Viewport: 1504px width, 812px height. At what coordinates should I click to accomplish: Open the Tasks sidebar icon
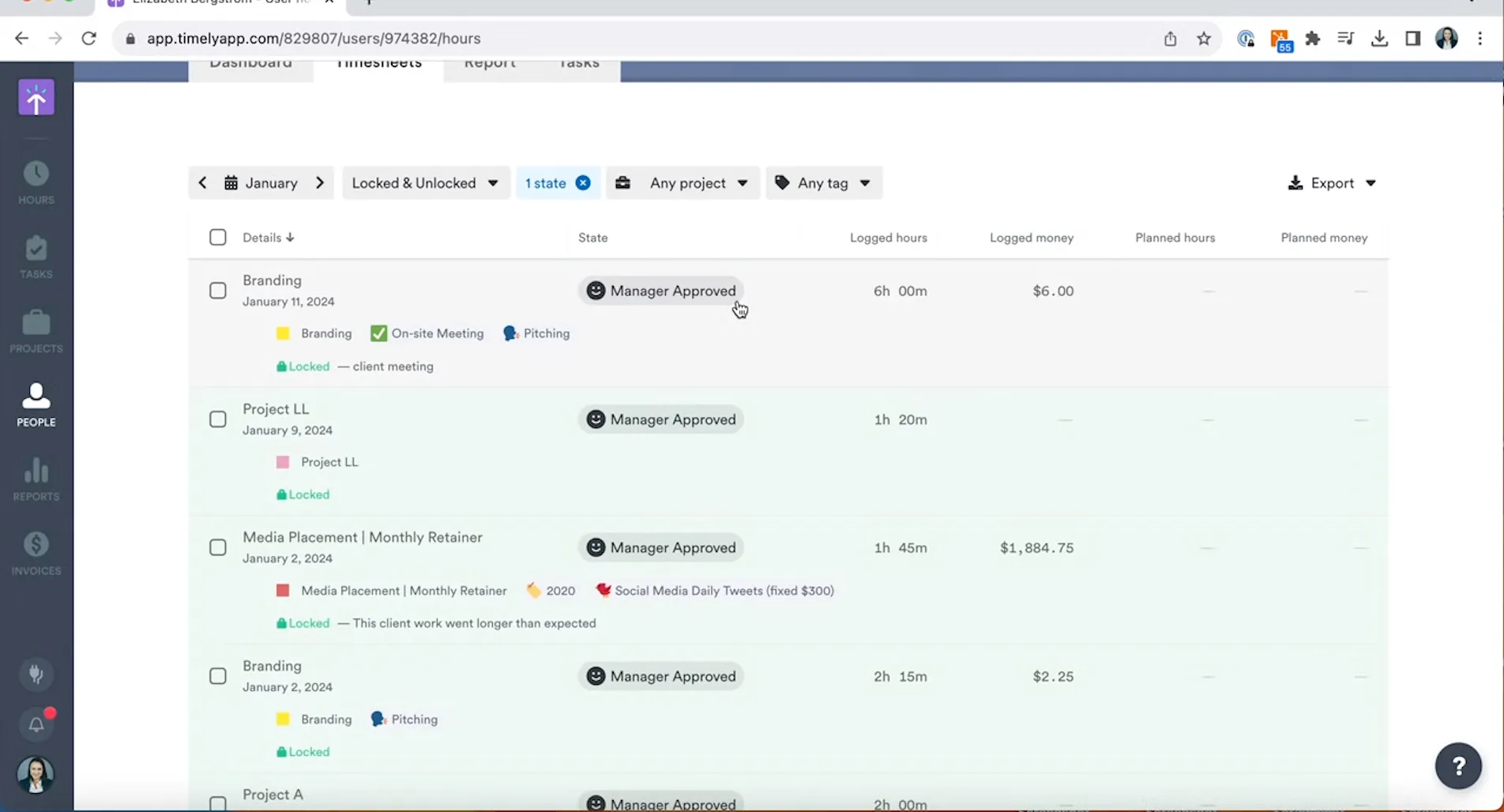pyautogui.click(x=36, y=257)
